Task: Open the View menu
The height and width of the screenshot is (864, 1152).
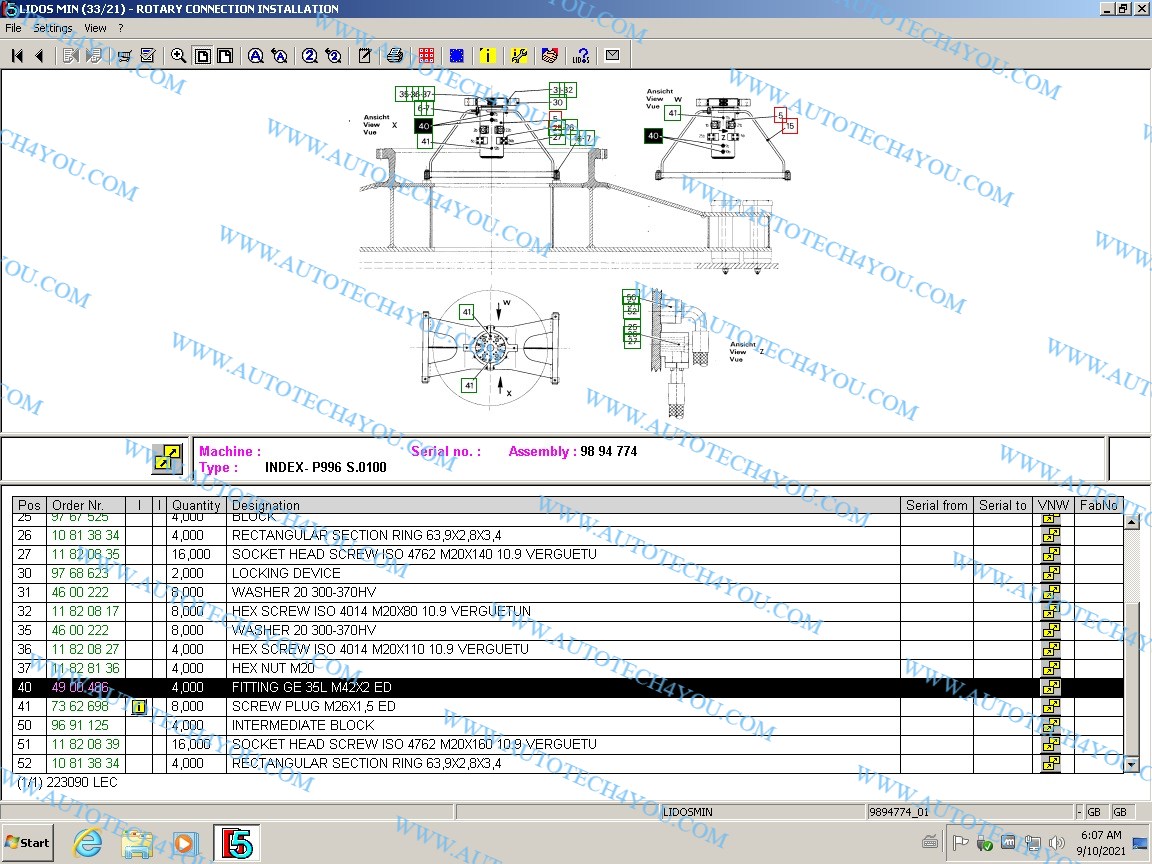Action: [95, 28]
